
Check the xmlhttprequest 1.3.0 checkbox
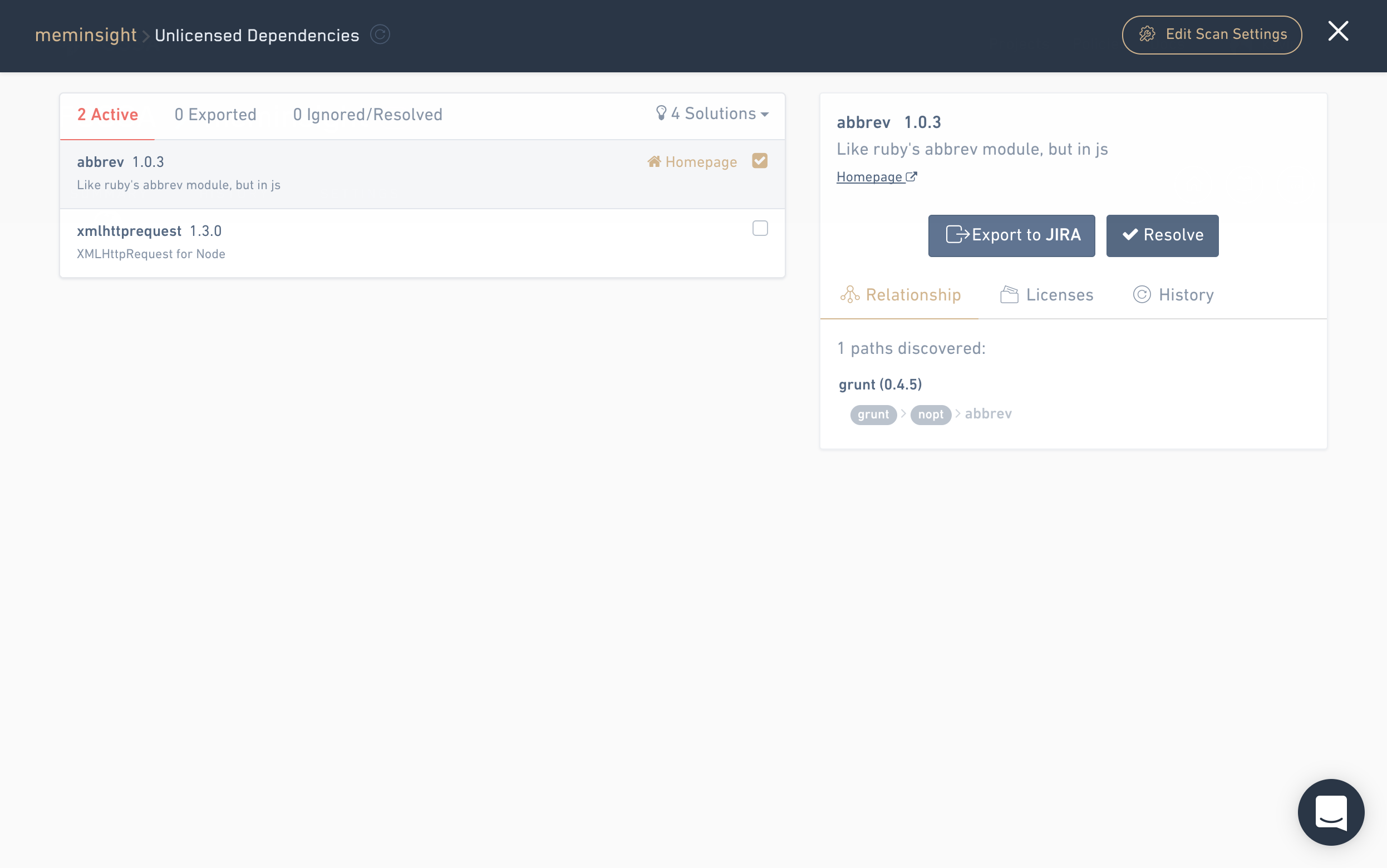(x=760, y=229)
